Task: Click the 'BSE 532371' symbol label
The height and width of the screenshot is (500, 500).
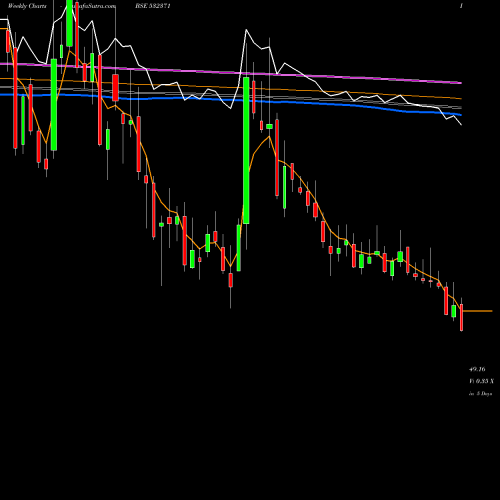Action: point(153,6)
